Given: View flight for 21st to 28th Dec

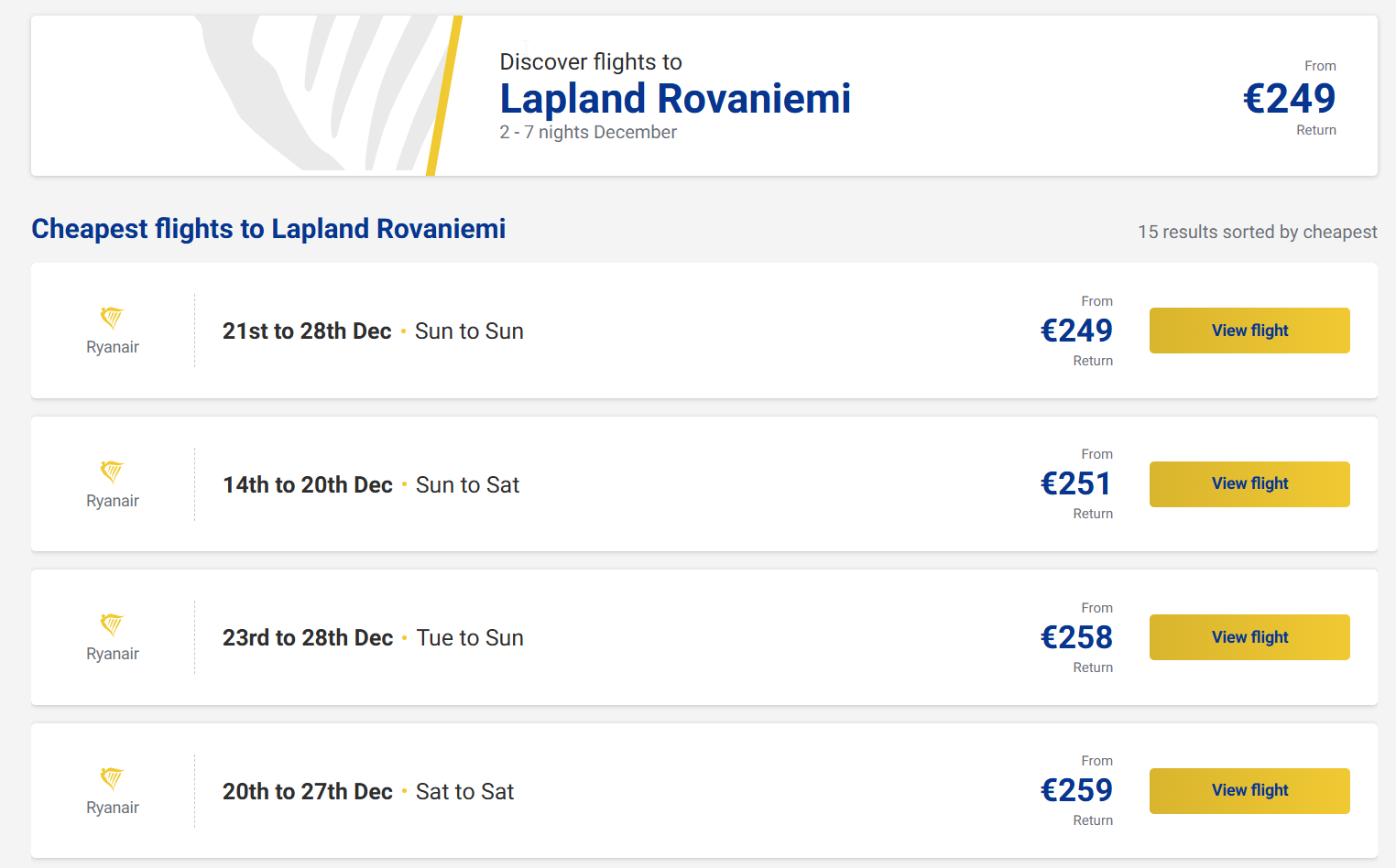Looking at the screenshot, I should click(x=1249, y=331).
